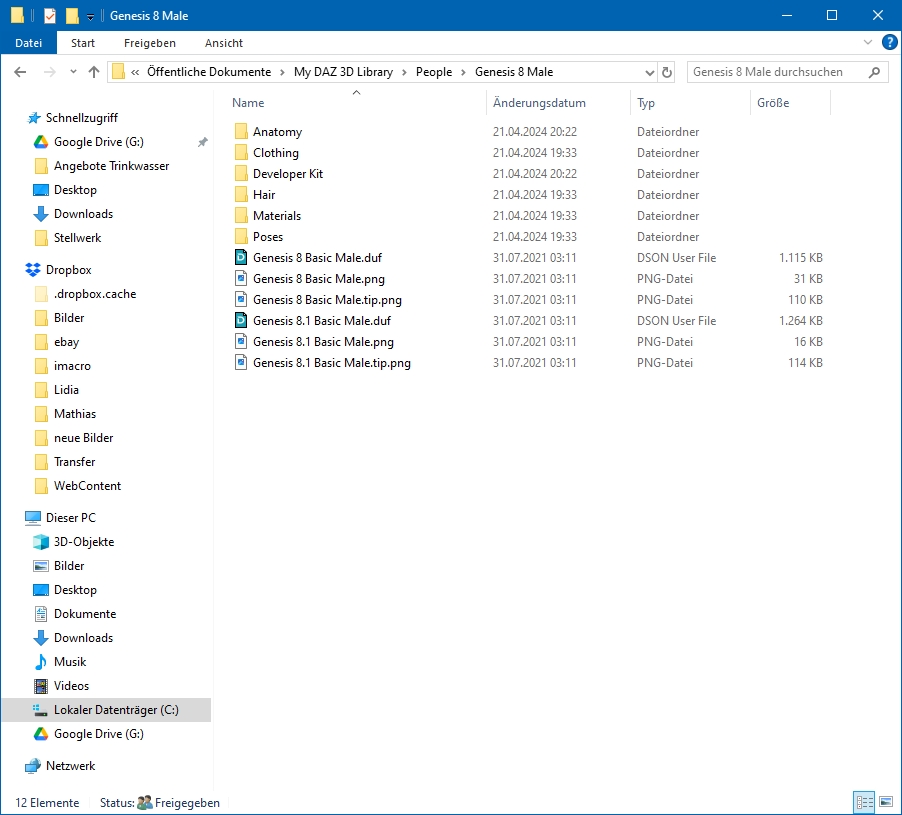Switch to details view in status bar

point(865,802)
